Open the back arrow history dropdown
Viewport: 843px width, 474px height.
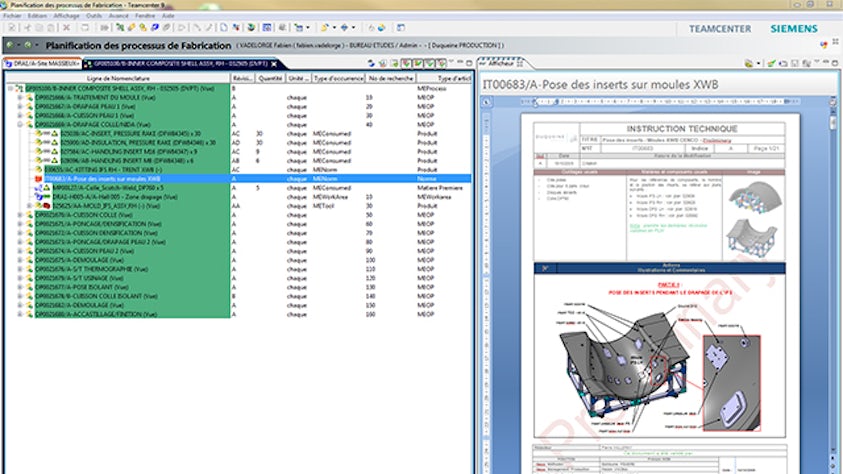(19, 46)
